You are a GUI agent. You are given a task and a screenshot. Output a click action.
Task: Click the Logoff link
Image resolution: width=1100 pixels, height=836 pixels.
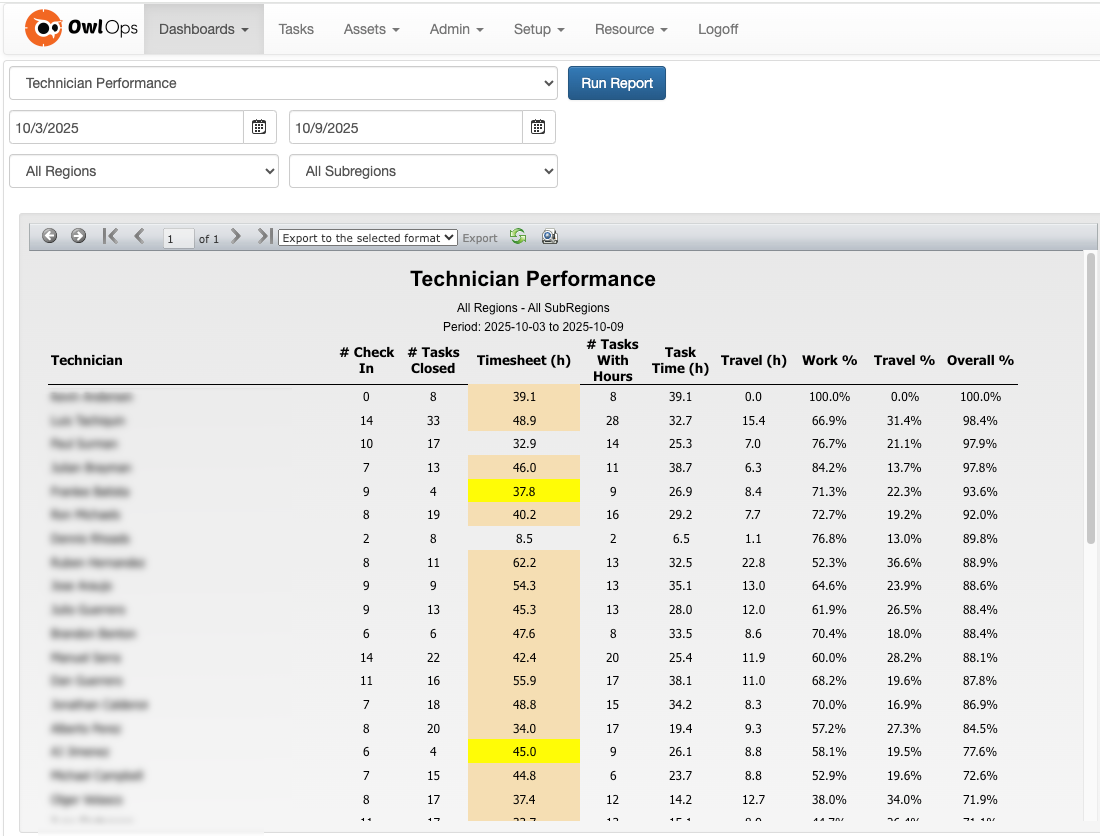tap(717, 29)
